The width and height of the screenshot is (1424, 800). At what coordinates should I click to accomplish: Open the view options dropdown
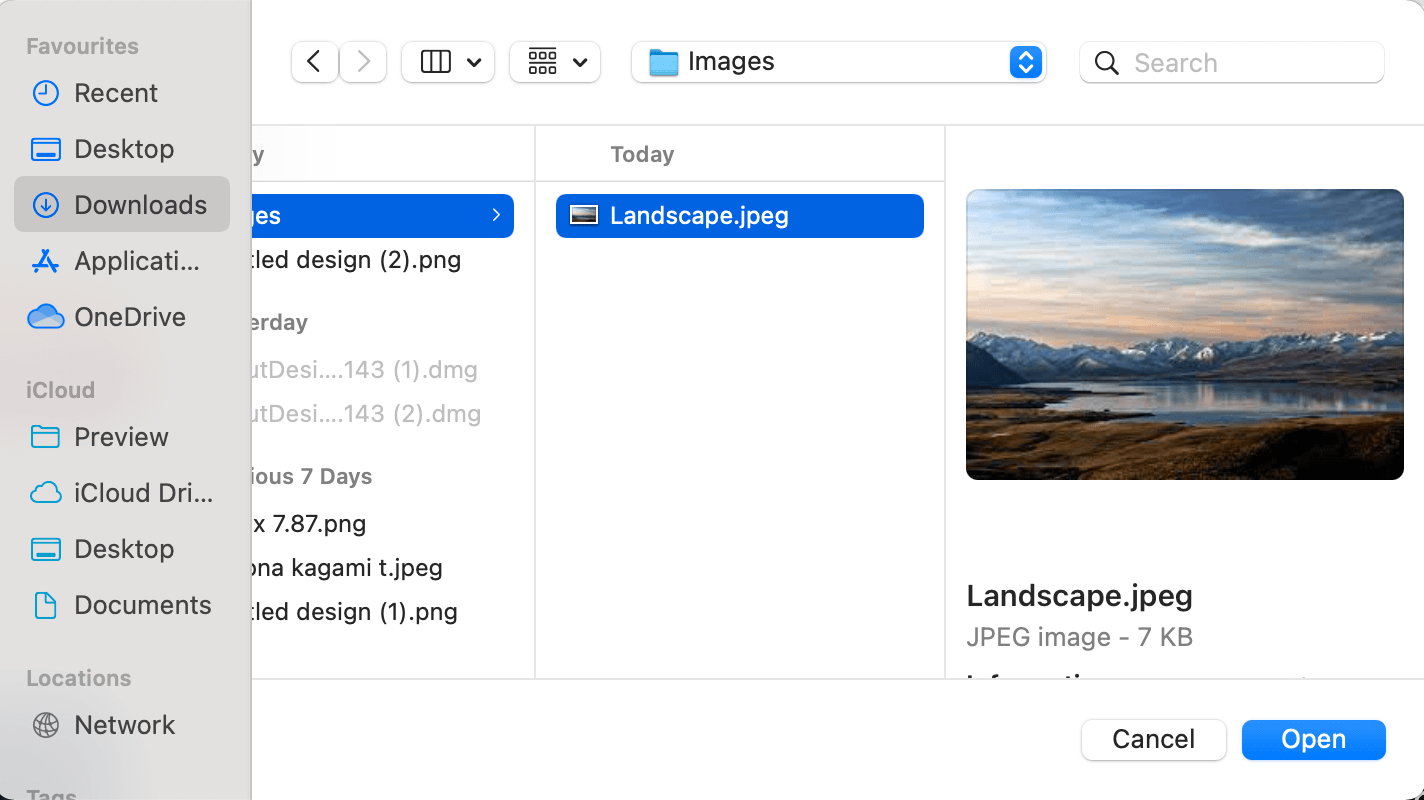447,61
